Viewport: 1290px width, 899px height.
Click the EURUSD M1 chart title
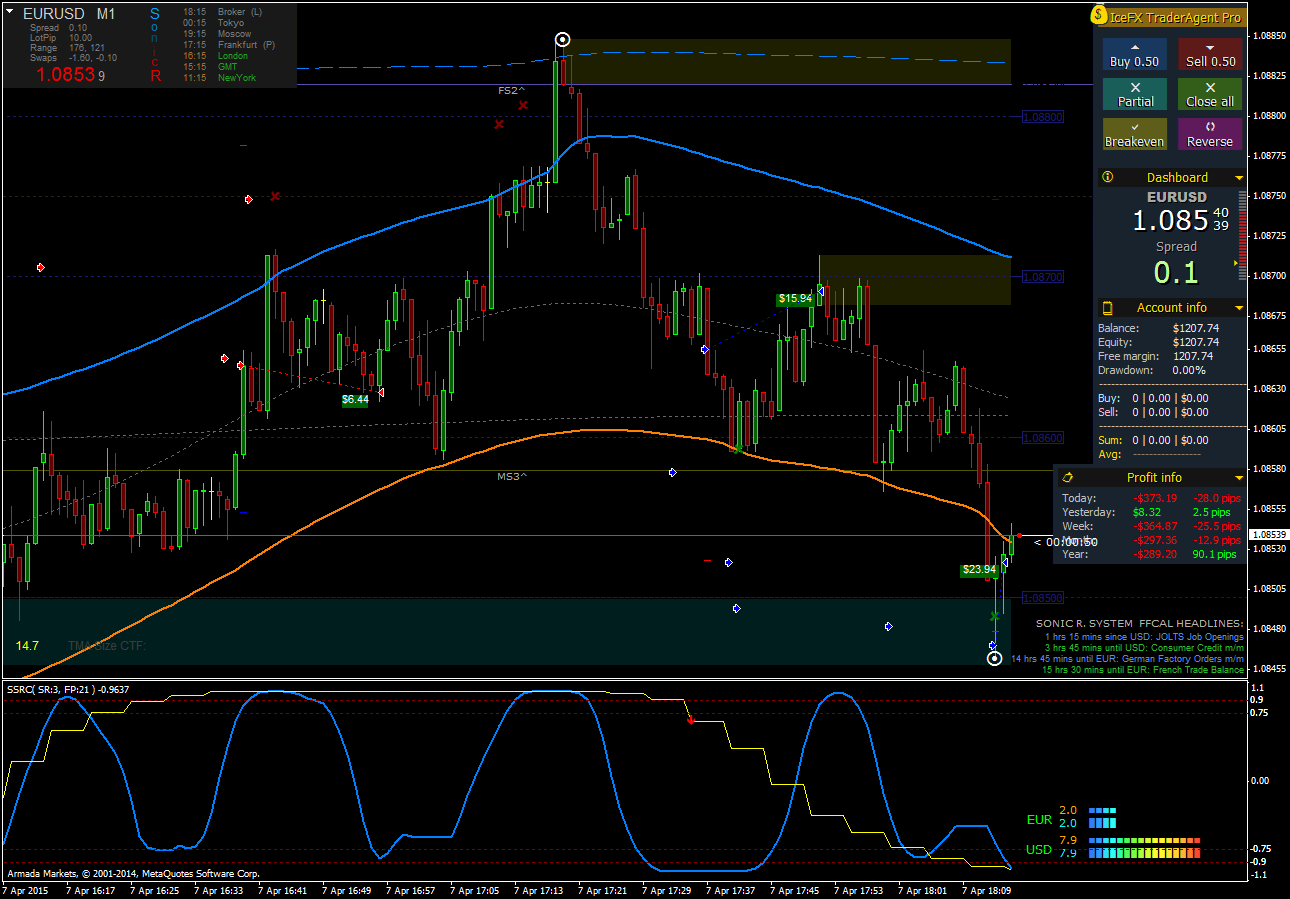click(68, 14)
